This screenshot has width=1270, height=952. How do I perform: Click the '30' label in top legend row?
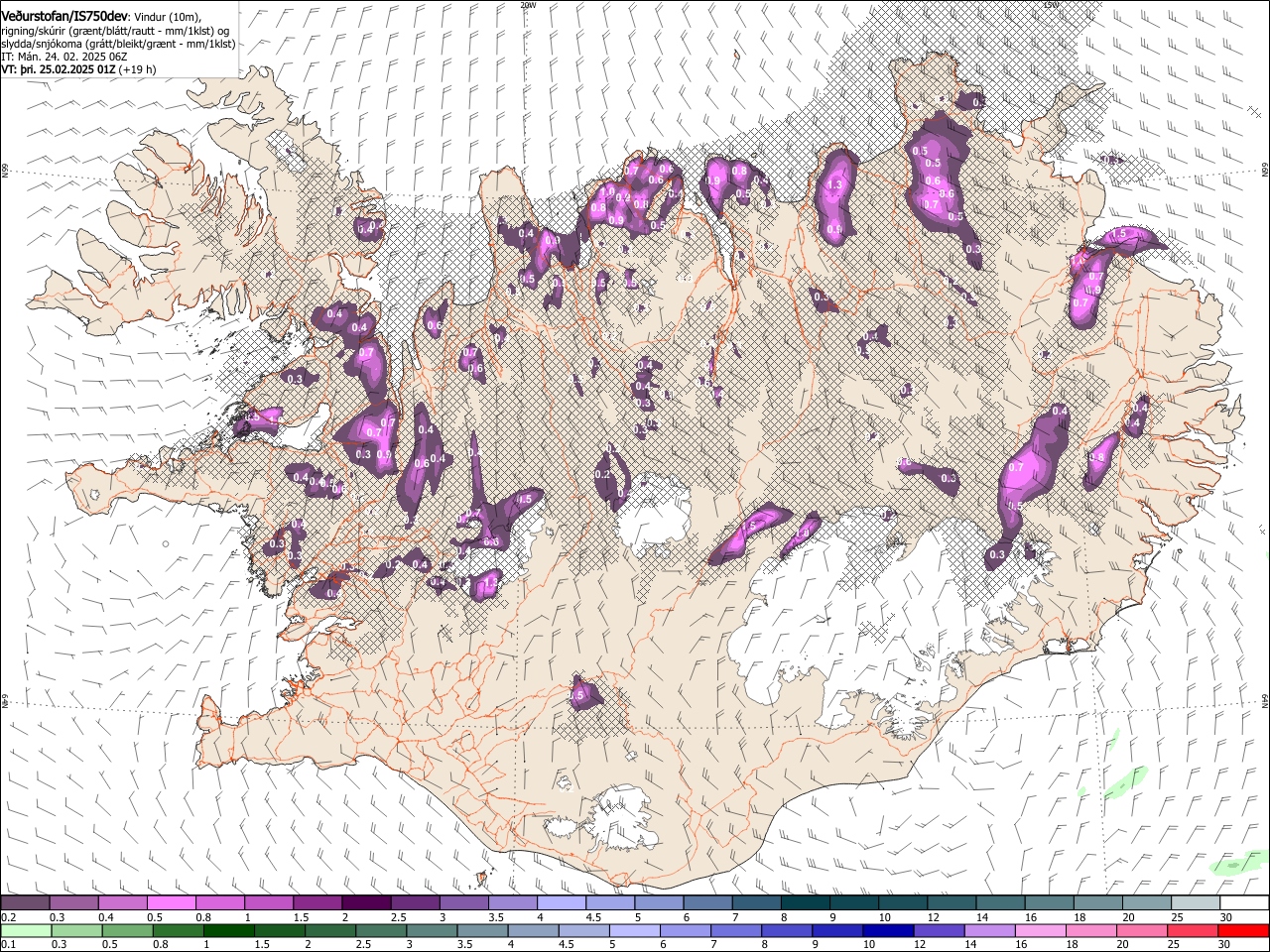(1225, 917)
